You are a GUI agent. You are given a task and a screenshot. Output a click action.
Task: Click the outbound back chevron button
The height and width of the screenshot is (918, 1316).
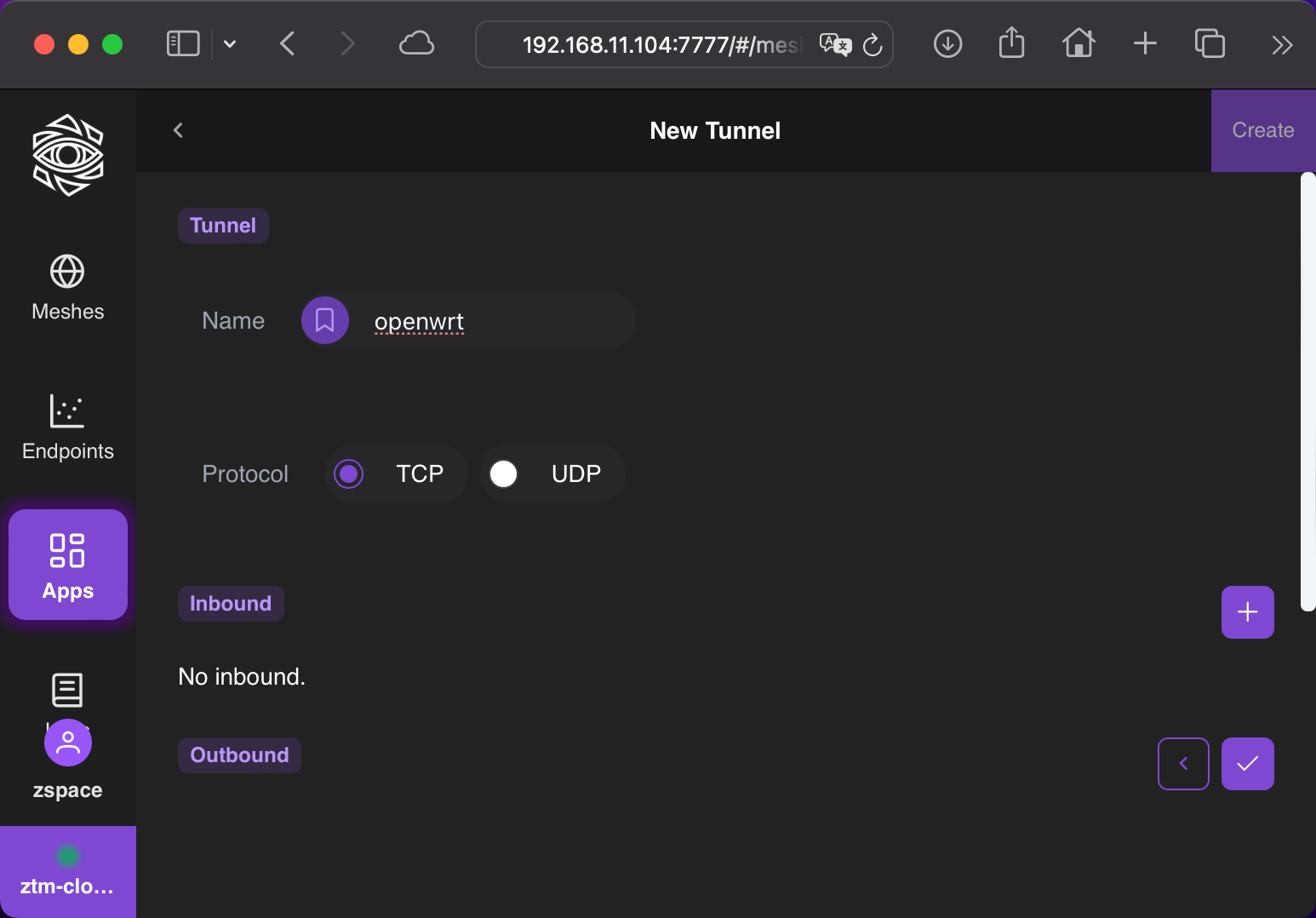tap(1183, 764)
